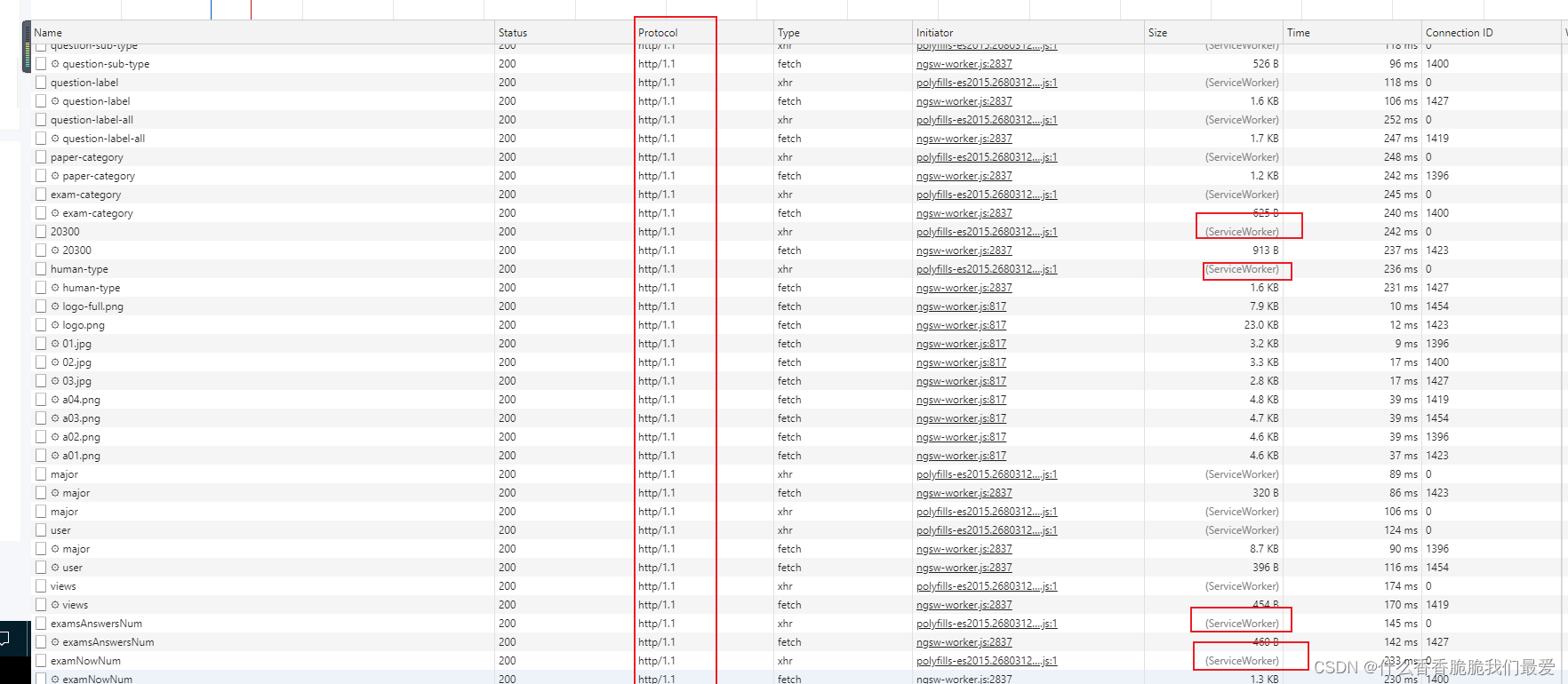Click the 124 ms time cell
1568x684 pixels.
click(x=1401, y=530)
